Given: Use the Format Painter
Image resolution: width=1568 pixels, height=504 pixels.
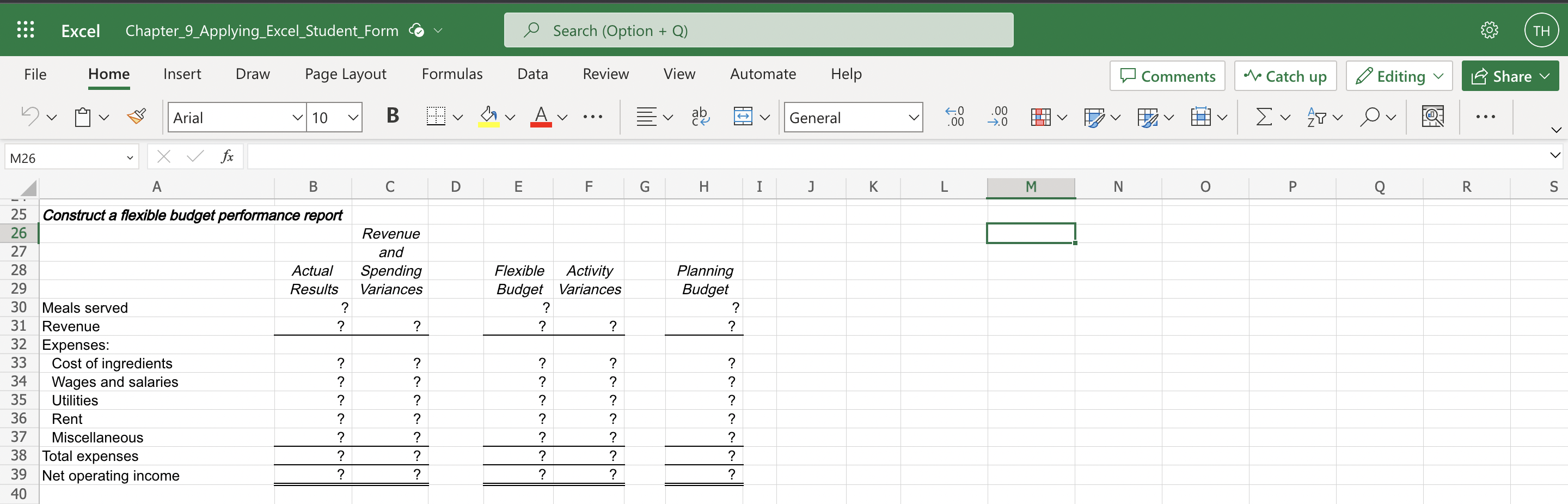Looking at the screenshot, I should click(x=136, y=117).
